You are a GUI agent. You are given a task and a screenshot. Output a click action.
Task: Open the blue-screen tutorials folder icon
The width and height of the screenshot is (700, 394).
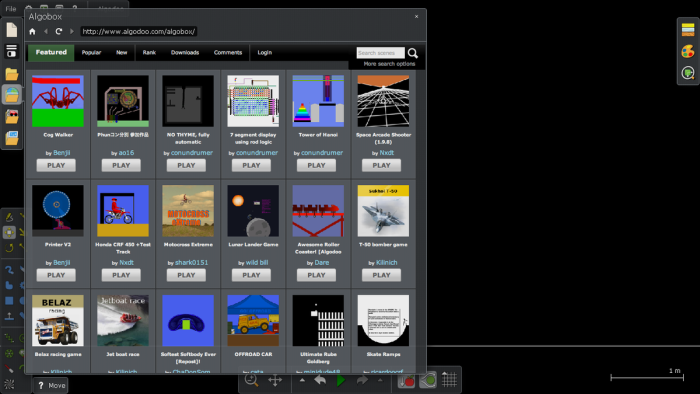coord(12,138)
